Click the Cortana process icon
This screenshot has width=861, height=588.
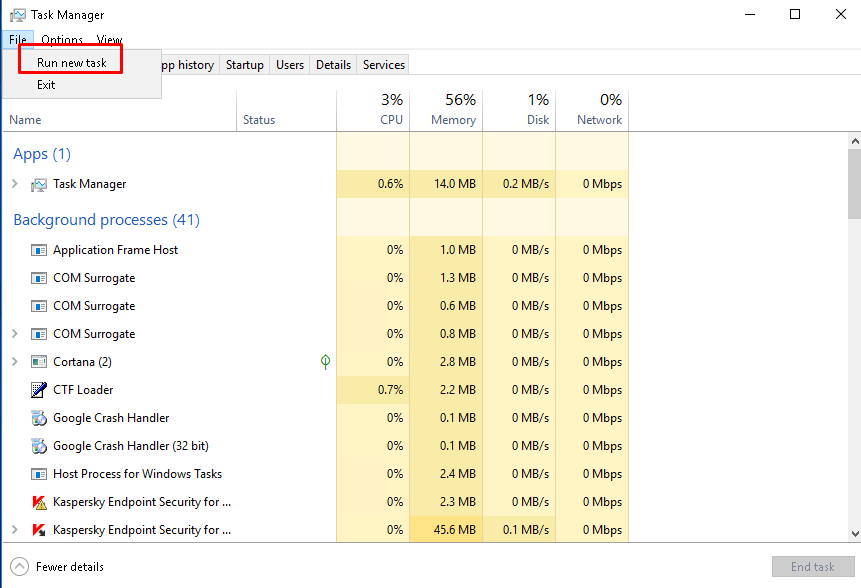pyautogui.click(x=38, y=362)
